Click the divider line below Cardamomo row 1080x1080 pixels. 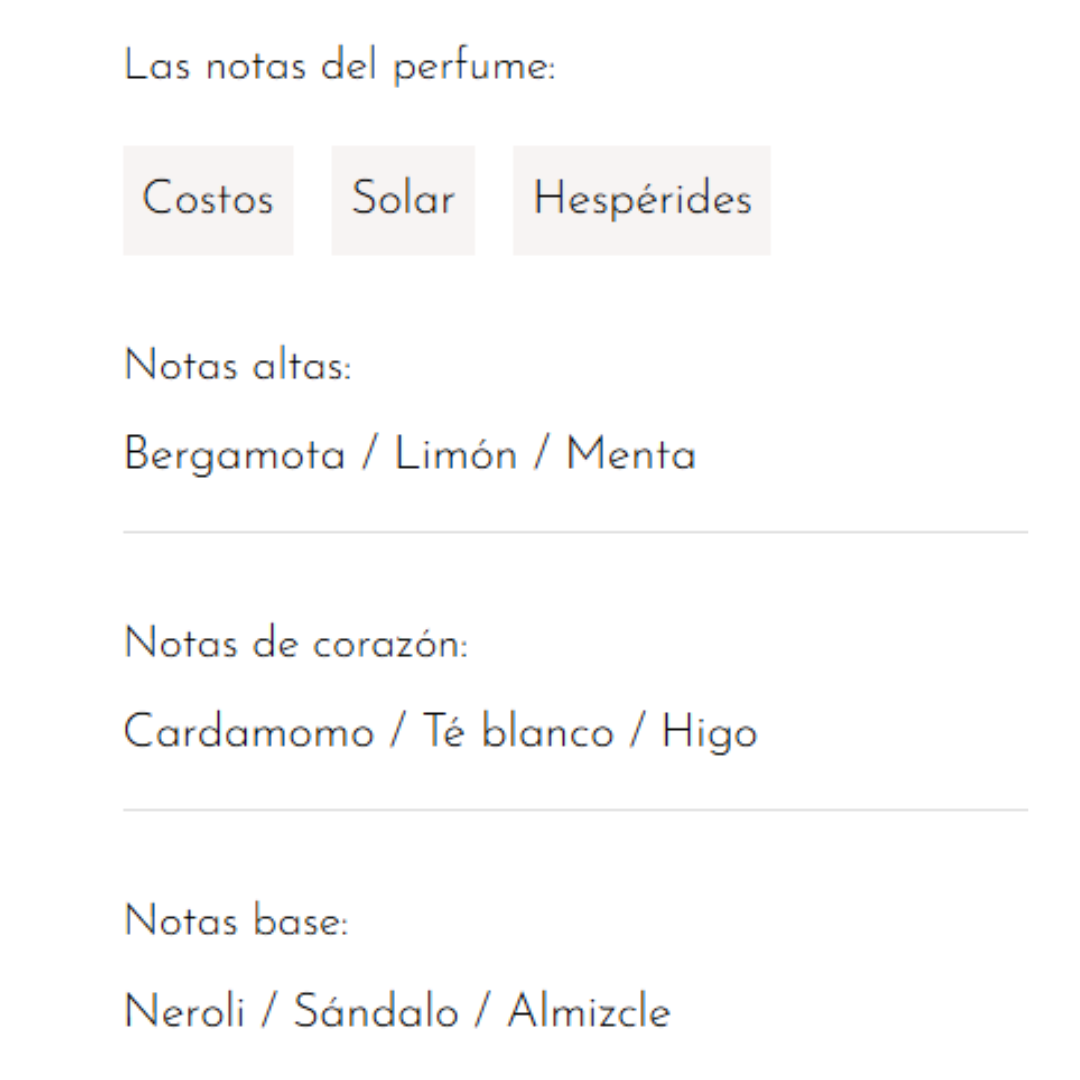(x=575, y=810)
